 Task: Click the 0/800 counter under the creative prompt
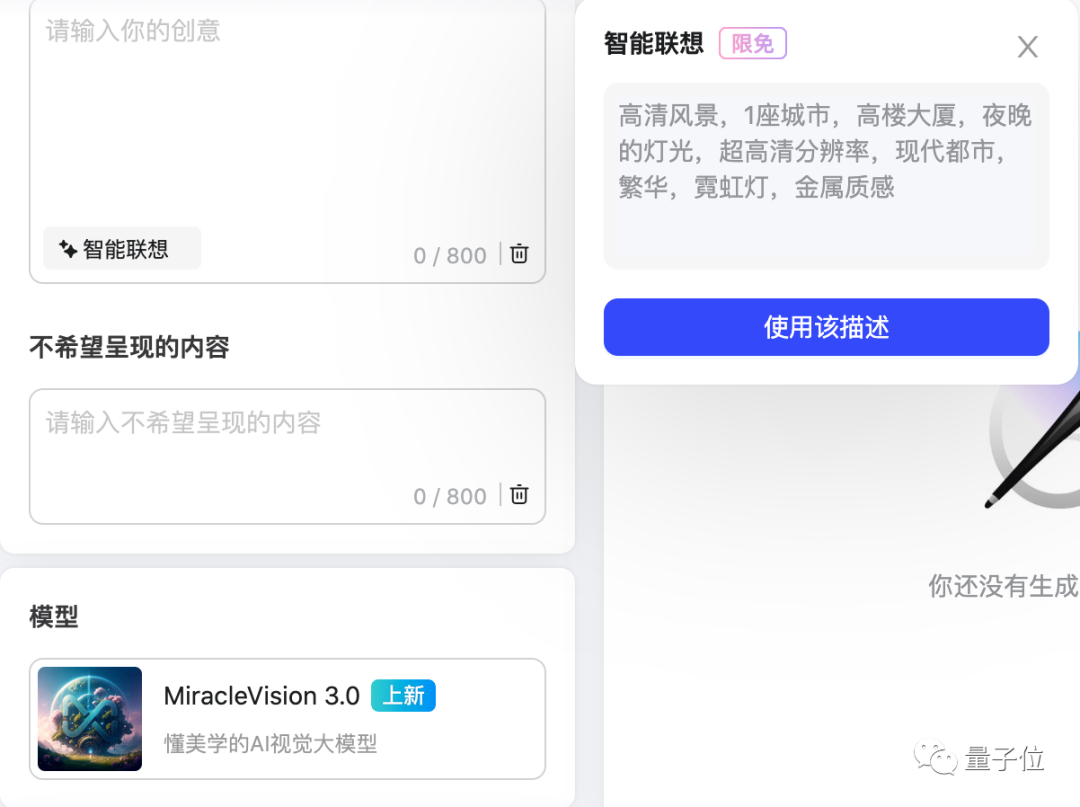tap(450, 255)
